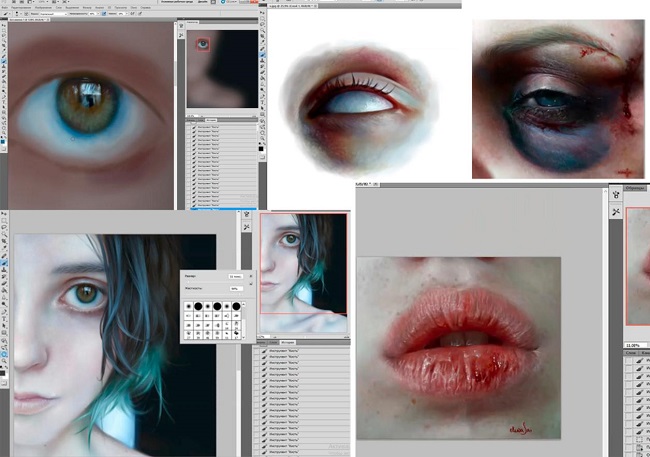This screenshot has width=650, height=457.
Task: Open the lower collapsed panel icon beside the portrait navigator
Action: click(247, 227)
